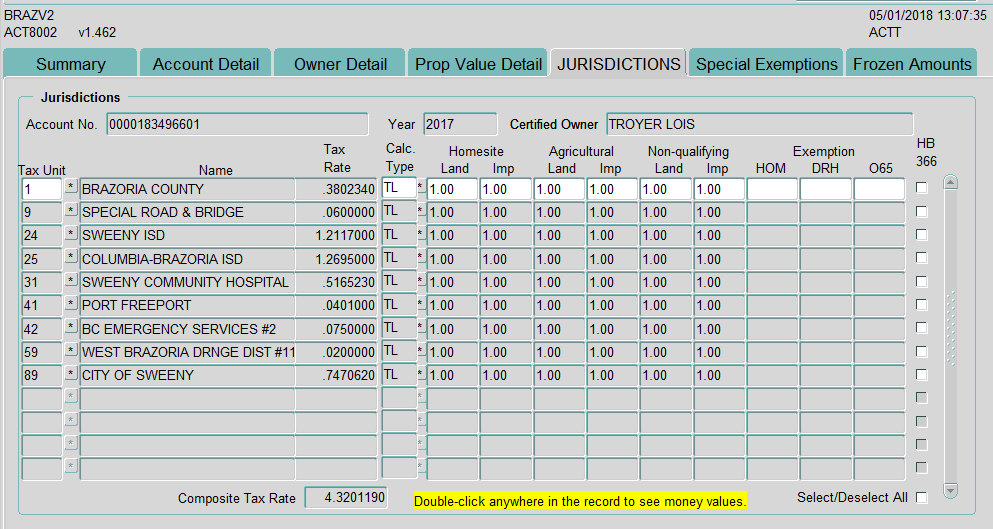Screen dimensions: 993x529
Task: Toggle the HB 366 checkbox for Sweeny ISD
Action: pos(921,235)
